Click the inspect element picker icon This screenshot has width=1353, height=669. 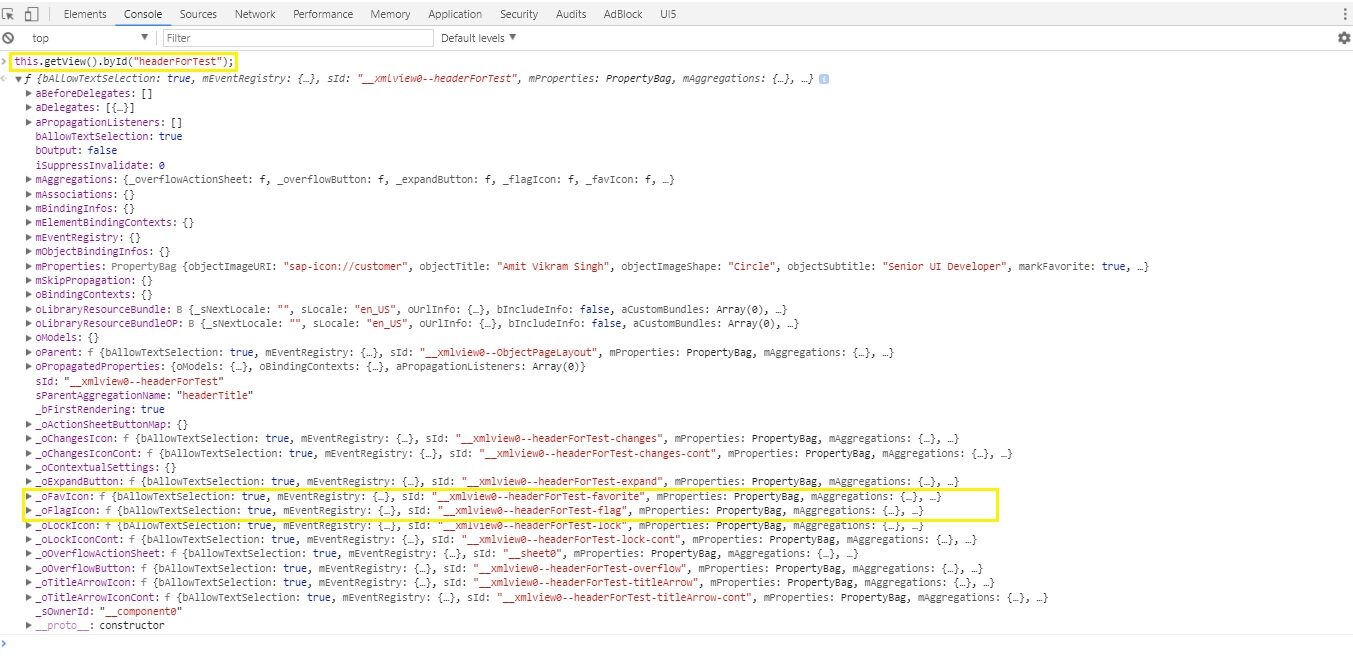click(9, 14)
